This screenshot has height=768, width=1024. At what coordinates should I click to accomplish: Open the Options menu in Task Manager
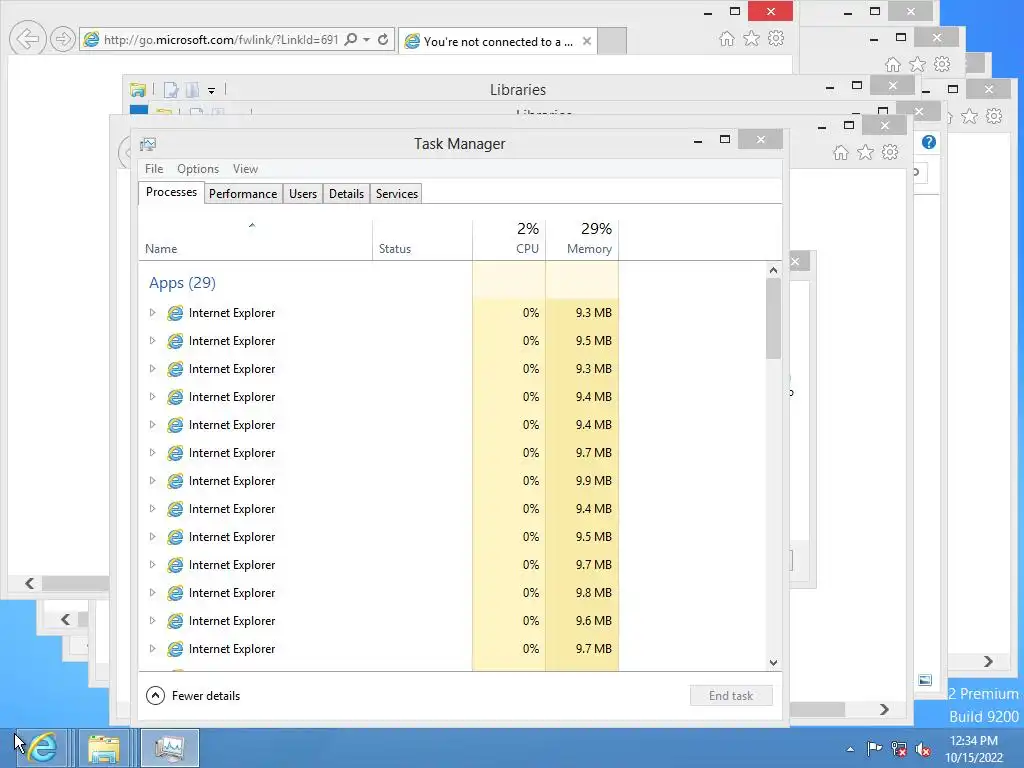[198, 168]
